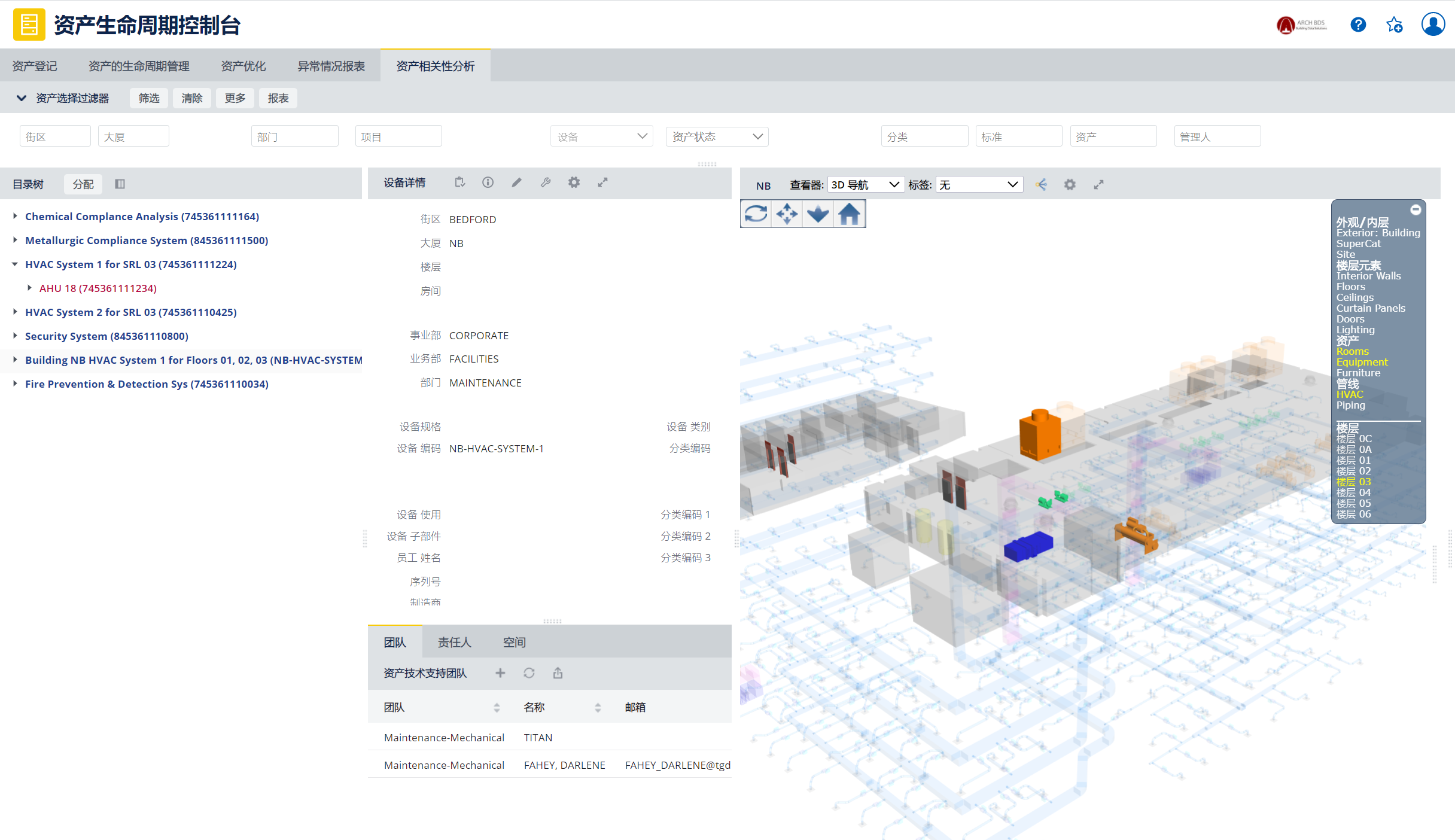Image resolution: width=1455 pixels, height=840 pixels.
Task: Click the 3D navigation rotate icon
Action: pos(756,213)
